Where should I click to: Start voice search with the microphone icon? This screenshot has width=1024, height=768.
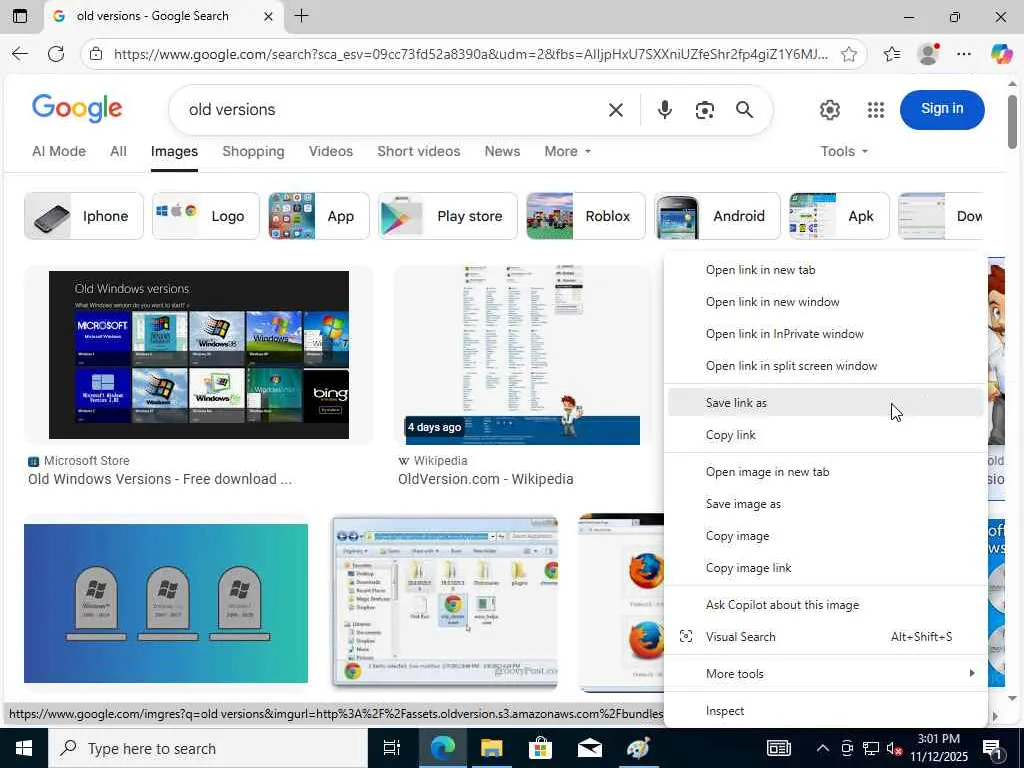point(665,110)
